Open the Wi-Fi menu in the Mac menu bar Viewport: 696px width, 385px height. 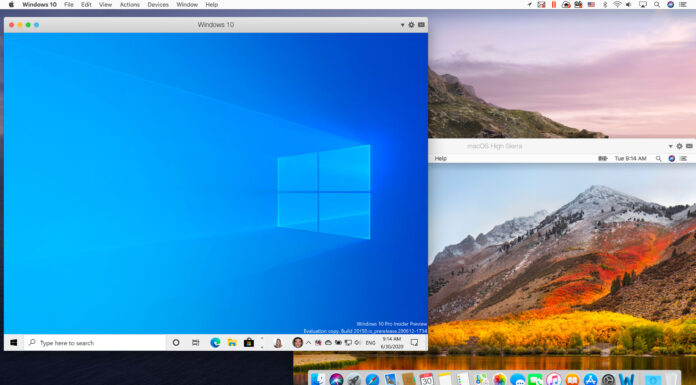(617, 4)
